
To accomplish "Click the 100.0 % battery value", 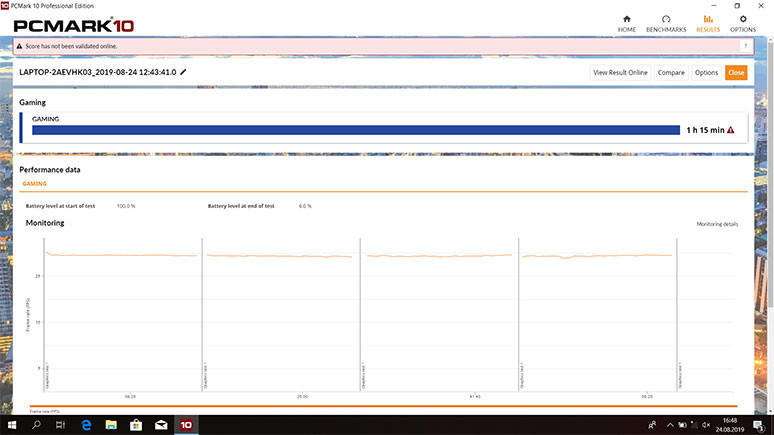I will pos(126,206).
